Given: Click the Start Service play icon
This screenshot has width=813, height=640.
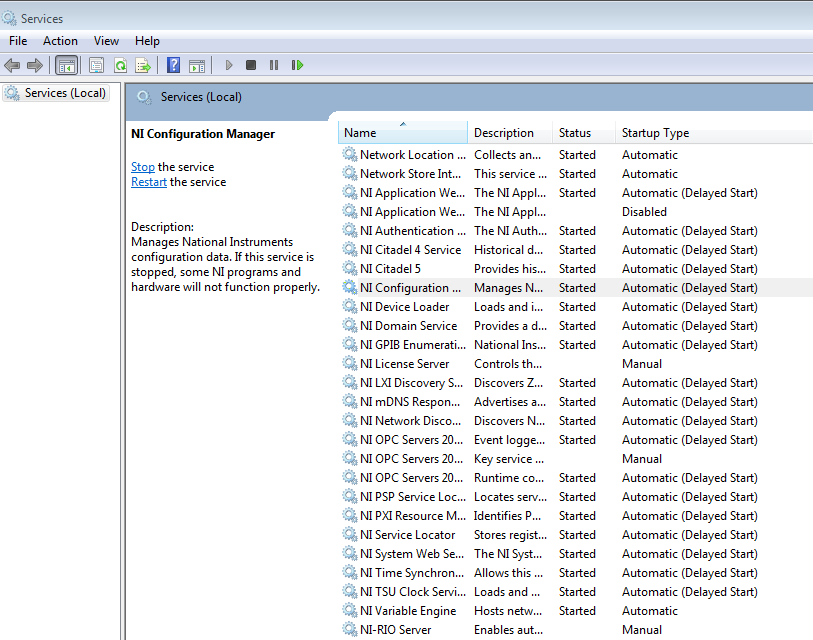Looking at the screenshot, I should (229, 65).
